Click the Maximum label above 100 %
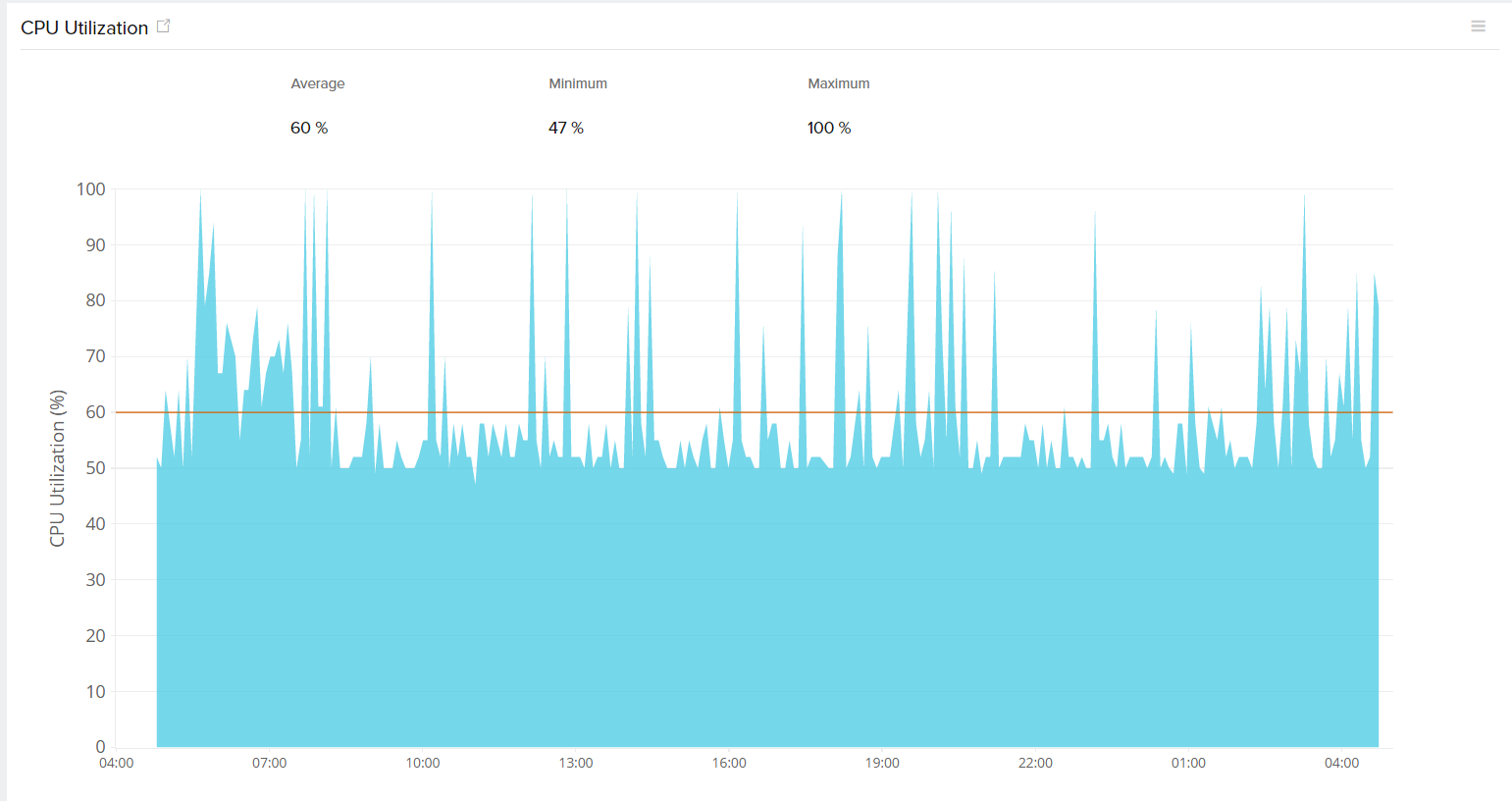 (x=840, y=83)
